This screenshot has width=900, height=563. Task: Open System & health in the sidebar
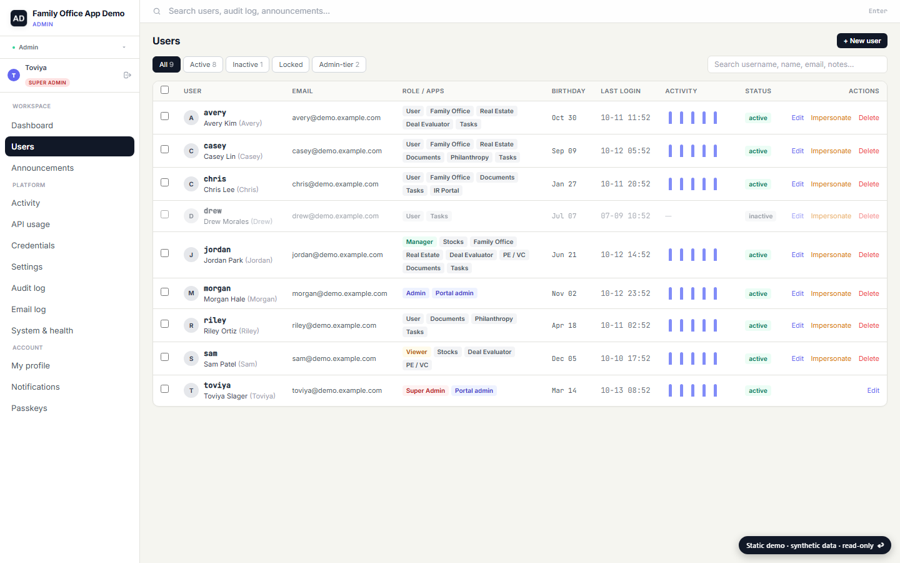click(x=69, y=331)
